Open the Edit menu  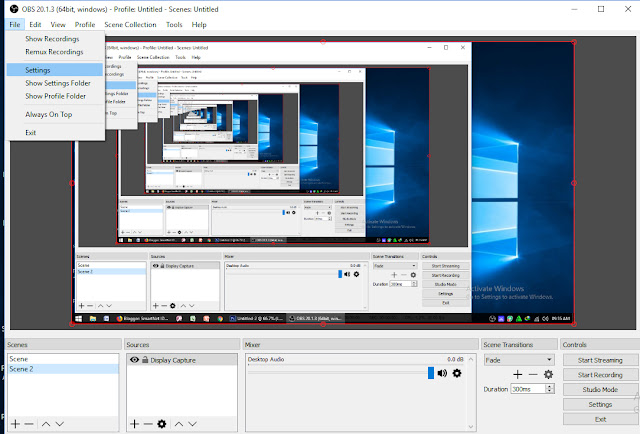pyautogui.click(x=35, y=24)
